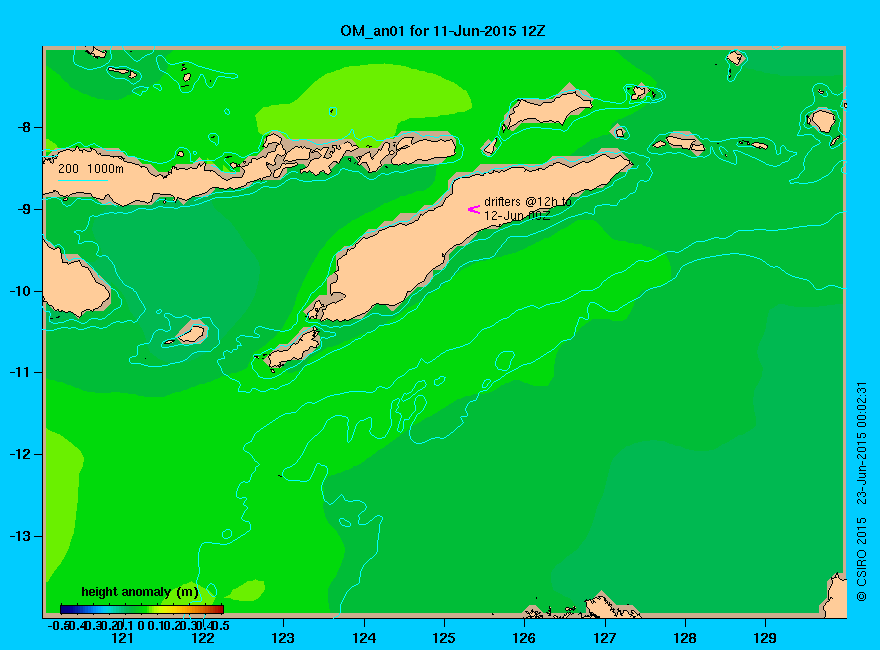Click the "200 1000m" contour depth label
This screenshot has height=650, width=880.
point(91,168)
